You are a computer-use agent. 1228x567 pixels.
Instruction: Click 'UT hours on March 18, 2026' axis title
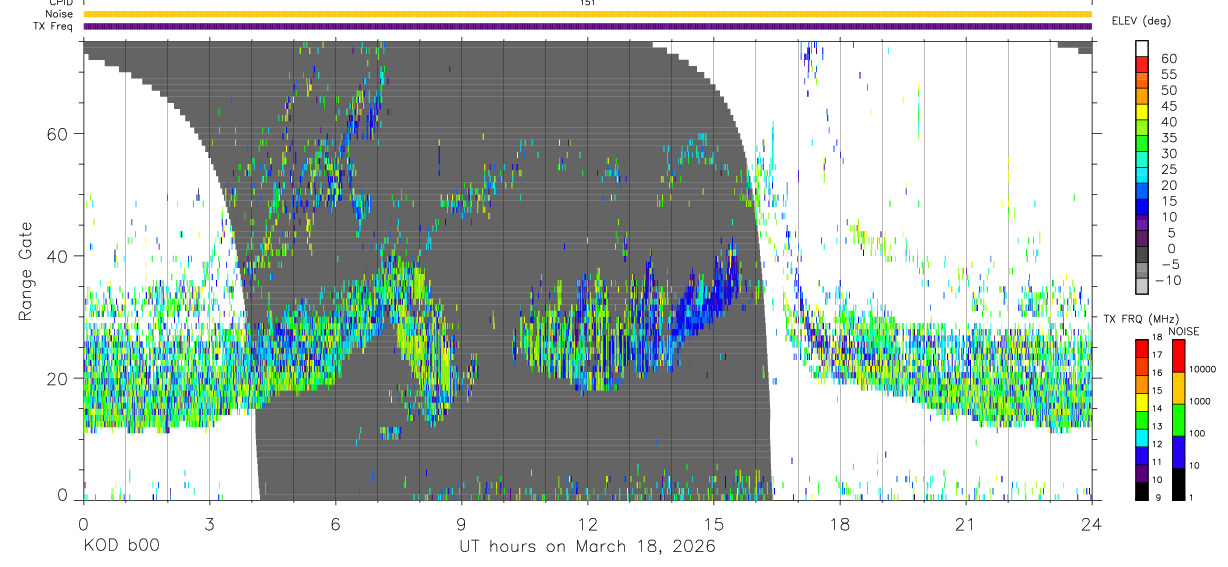[587, 547]
